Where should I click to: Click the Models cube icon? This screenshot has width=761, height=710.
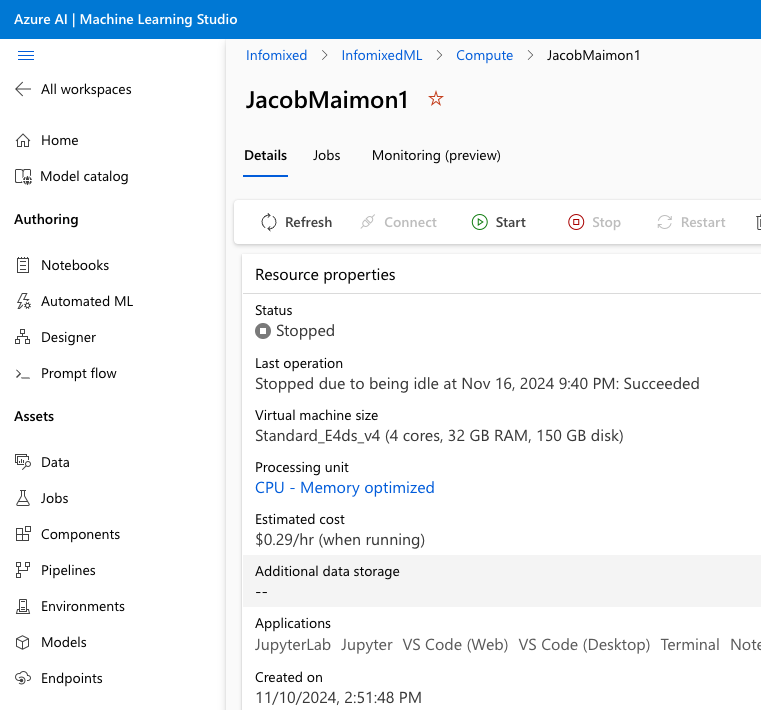(x=23, y=642)
